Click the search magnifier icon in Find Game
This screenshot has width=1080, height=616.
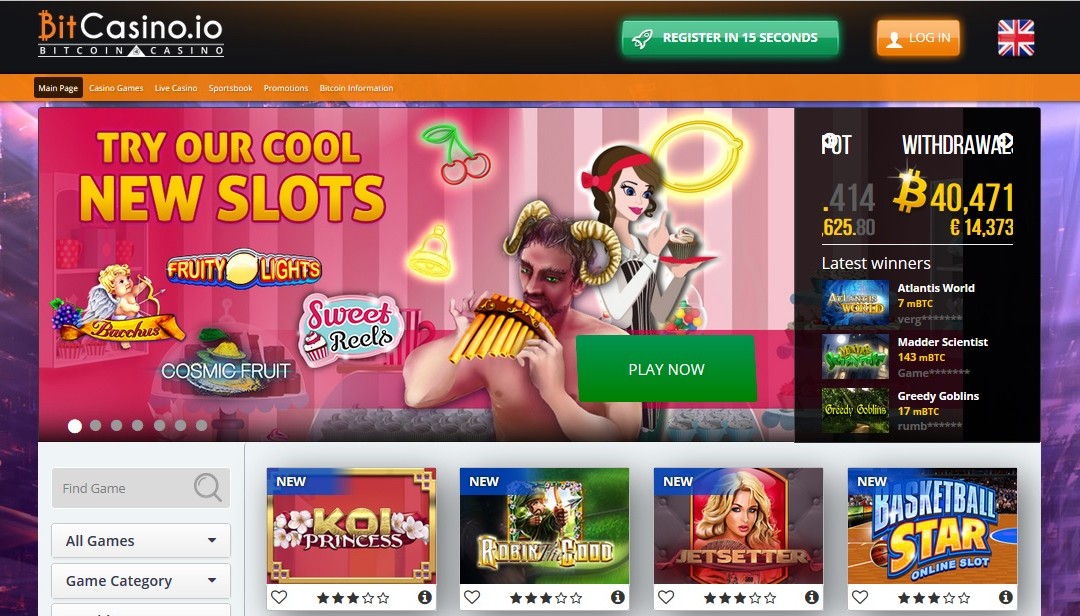pyautogui.click(x=207, y=487)
